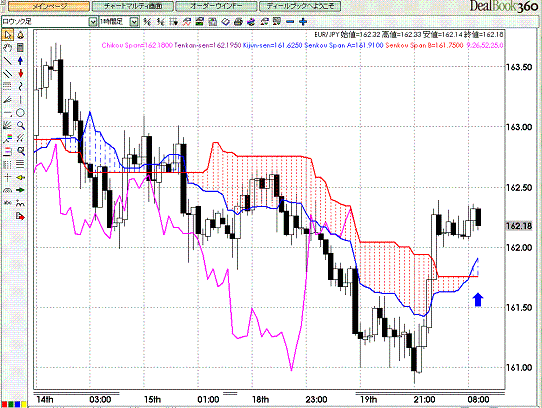
Task: Click the 23:00 time axis label
Action: coord(316,400)
